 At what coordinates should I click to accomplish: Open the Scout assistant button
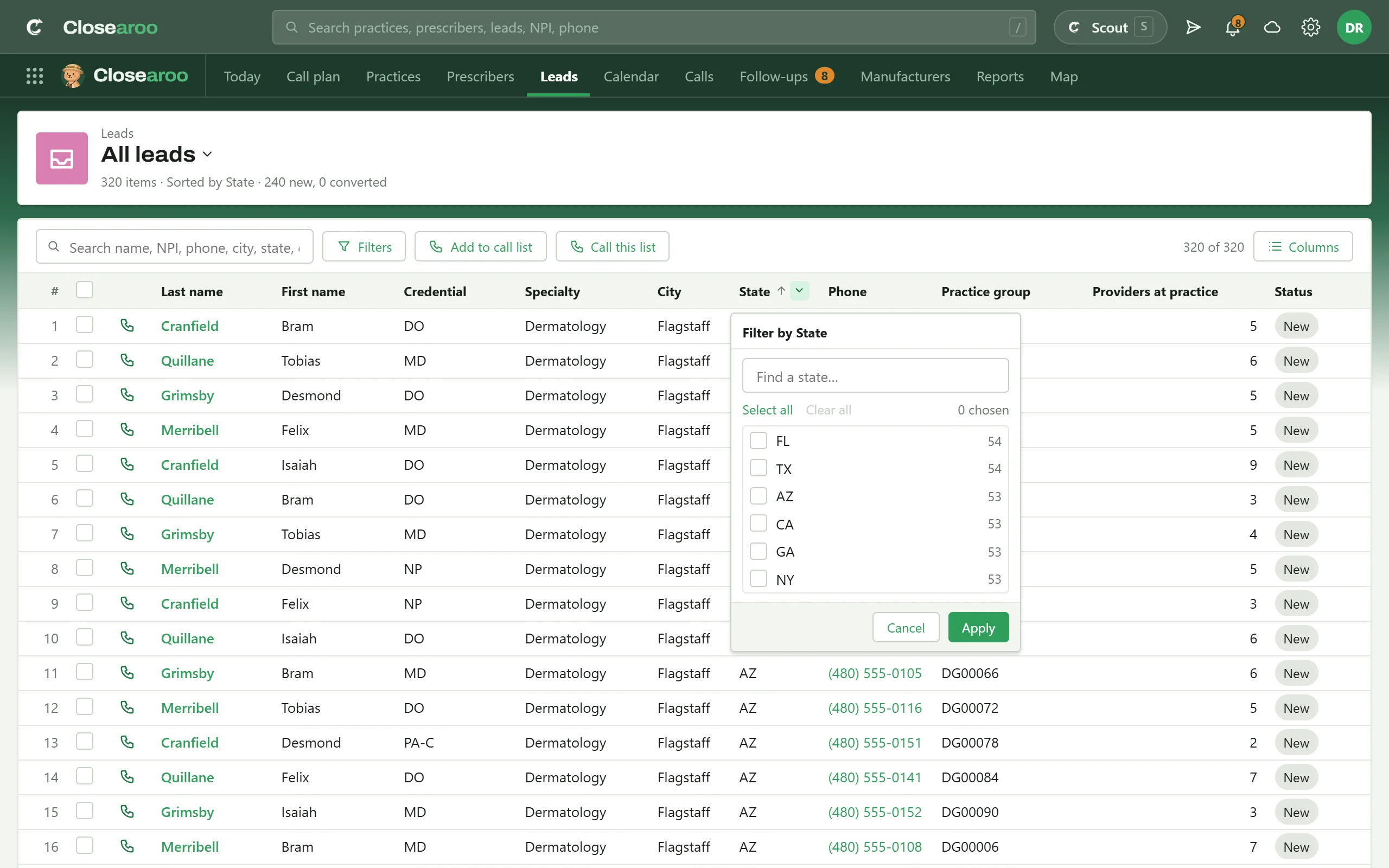(x=1110, y=27)
